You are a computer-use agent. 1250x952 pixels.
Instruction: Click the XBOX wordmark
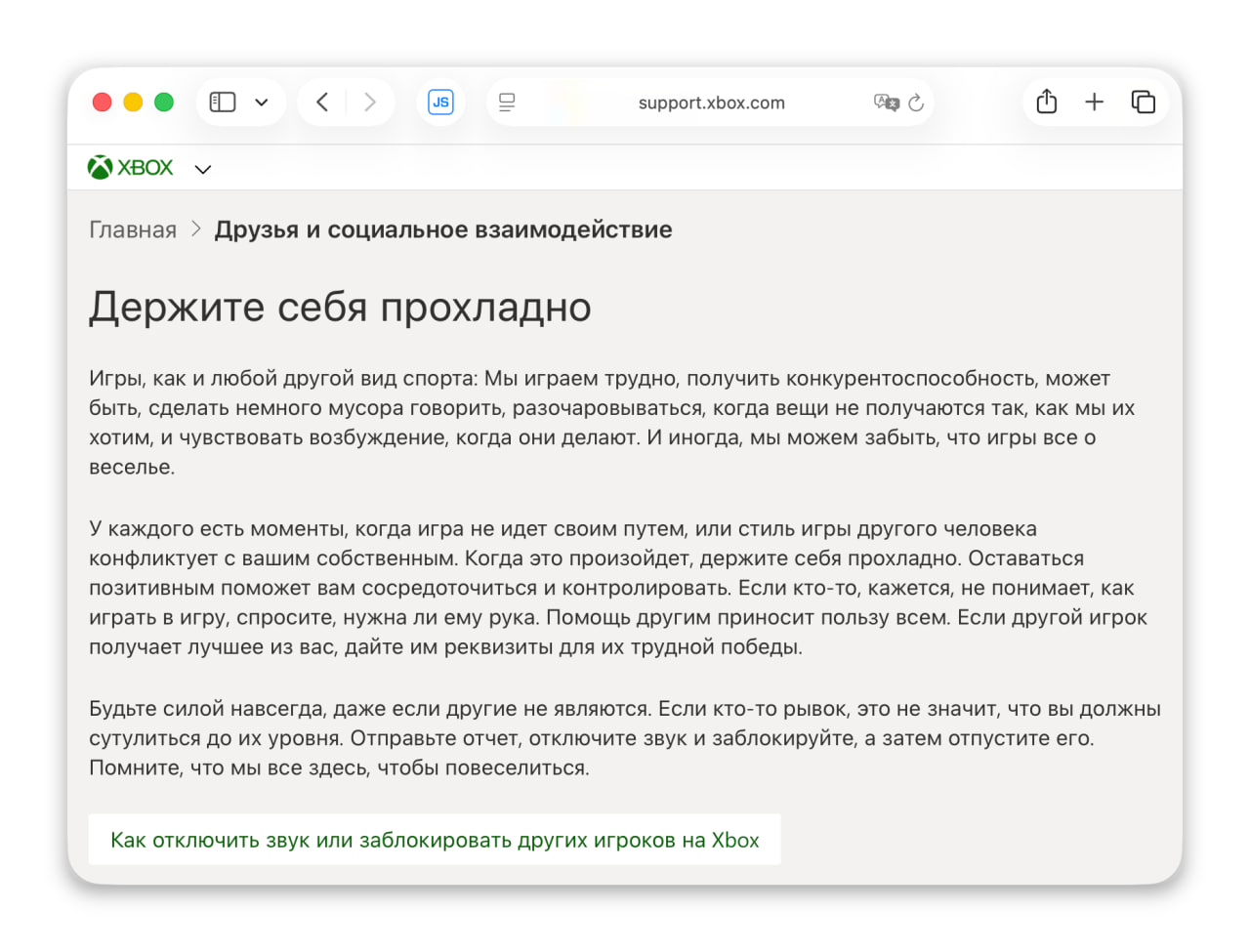click(145, 167)
